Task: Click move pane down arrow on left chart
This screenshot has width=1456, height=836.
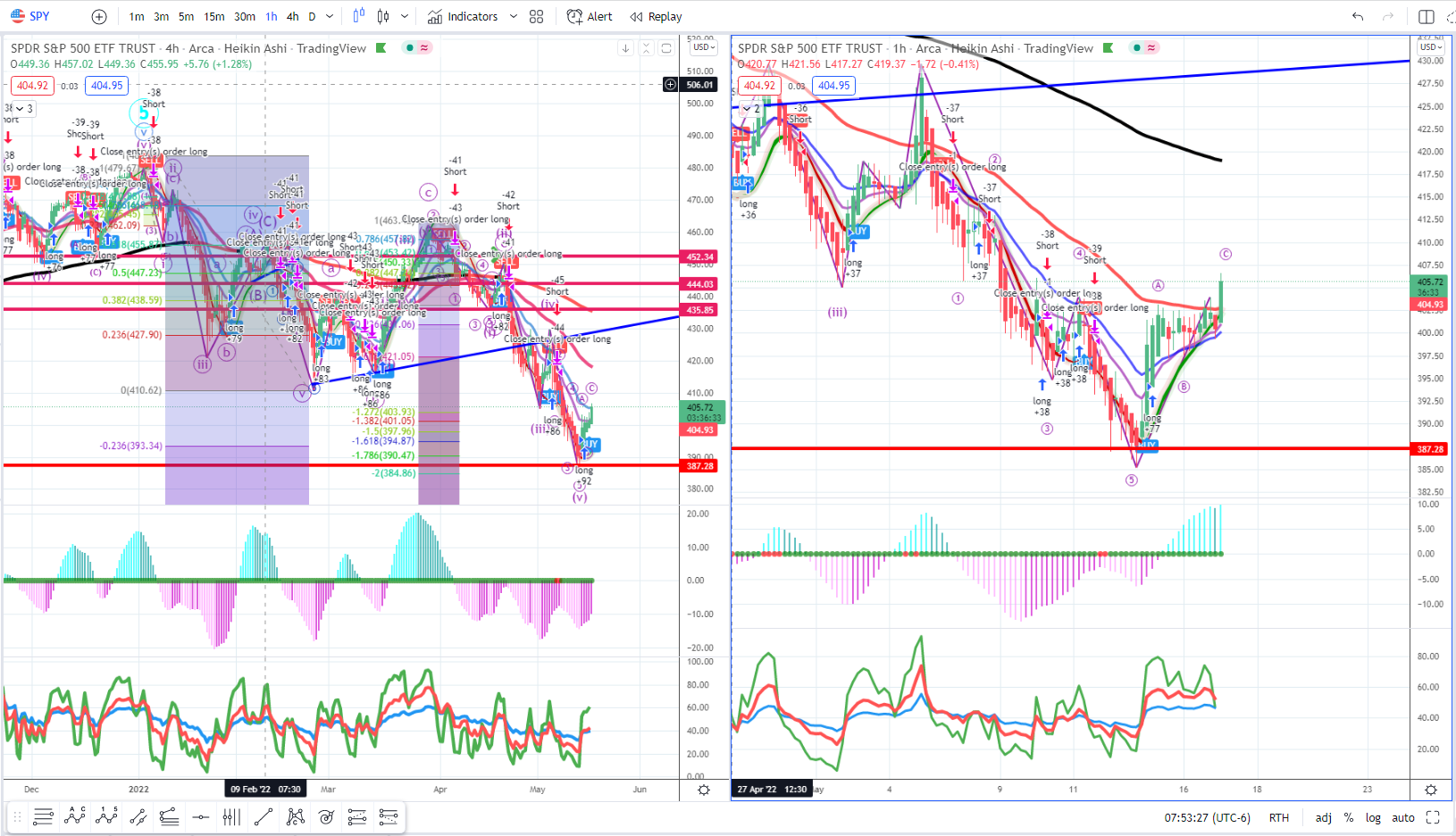Action: coord(625,48)
